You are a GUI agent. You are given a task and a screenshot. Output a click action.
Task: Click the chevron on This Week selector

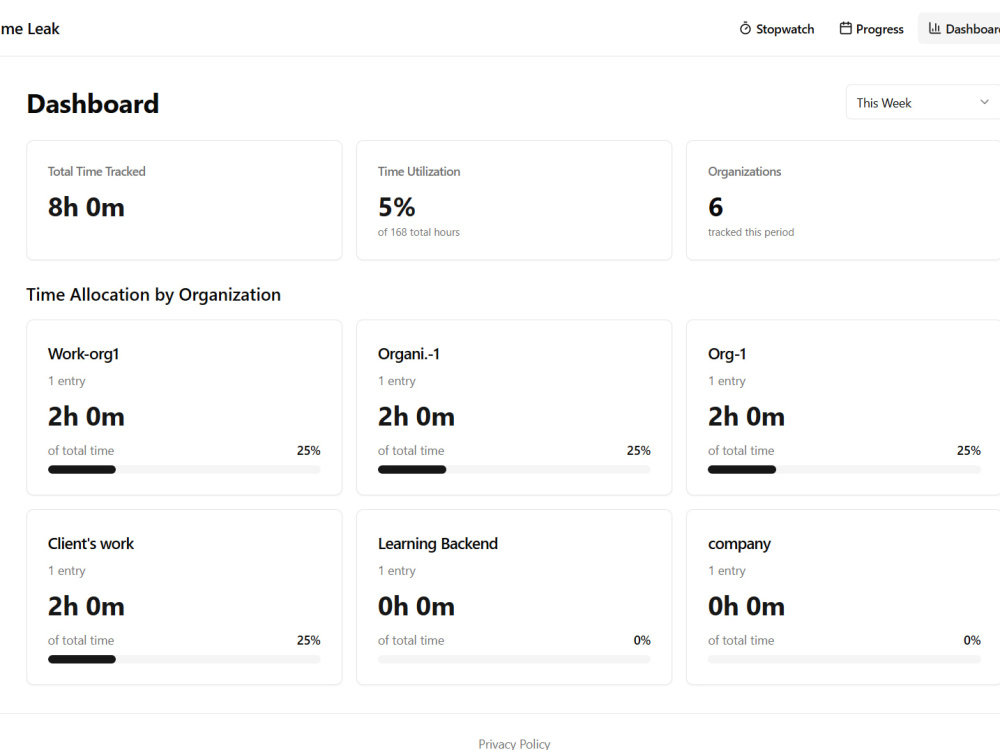pyautogui.click(x=984, y=103)
